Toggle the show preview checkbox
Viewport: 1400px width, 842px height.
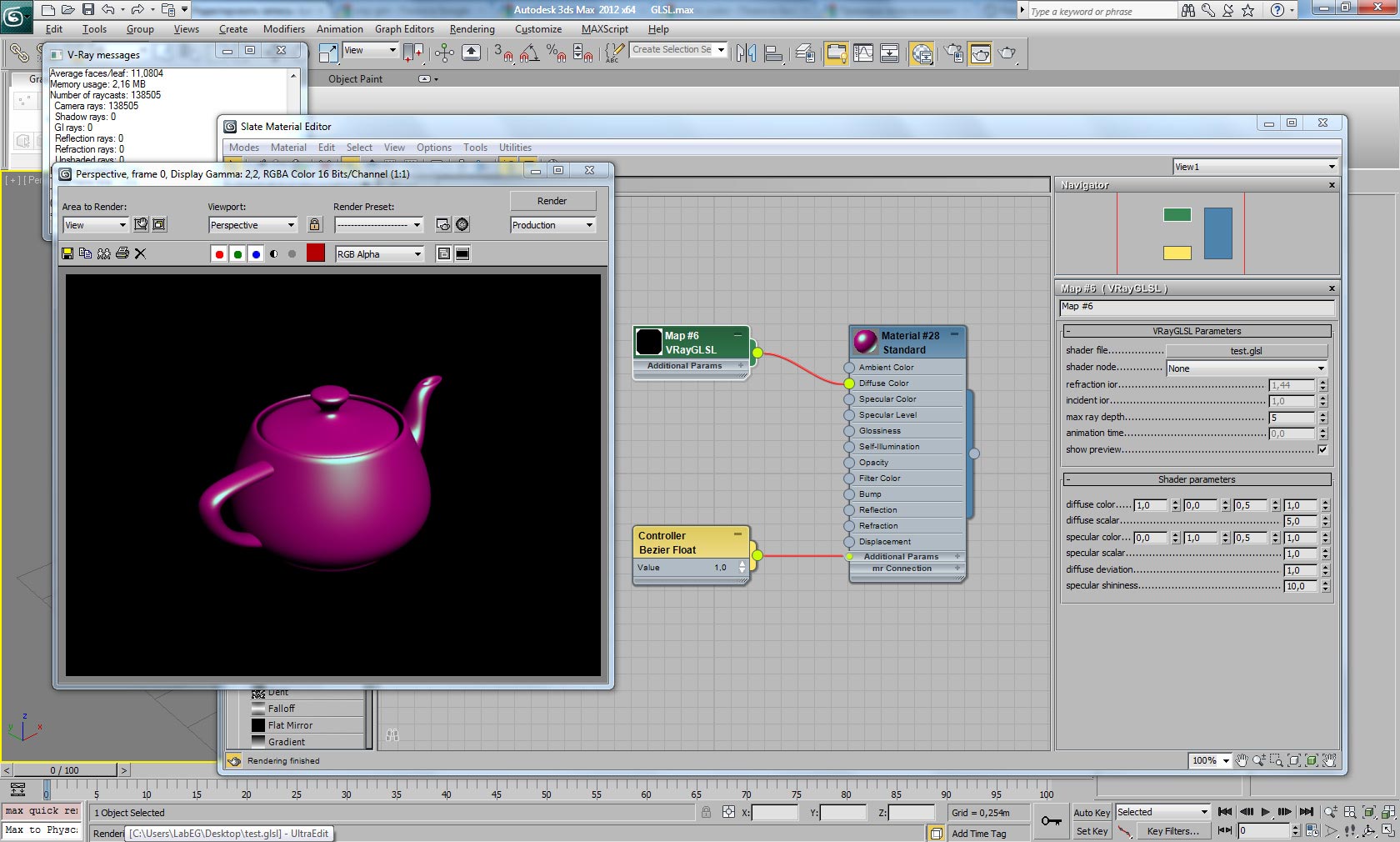click(1322, 449)
